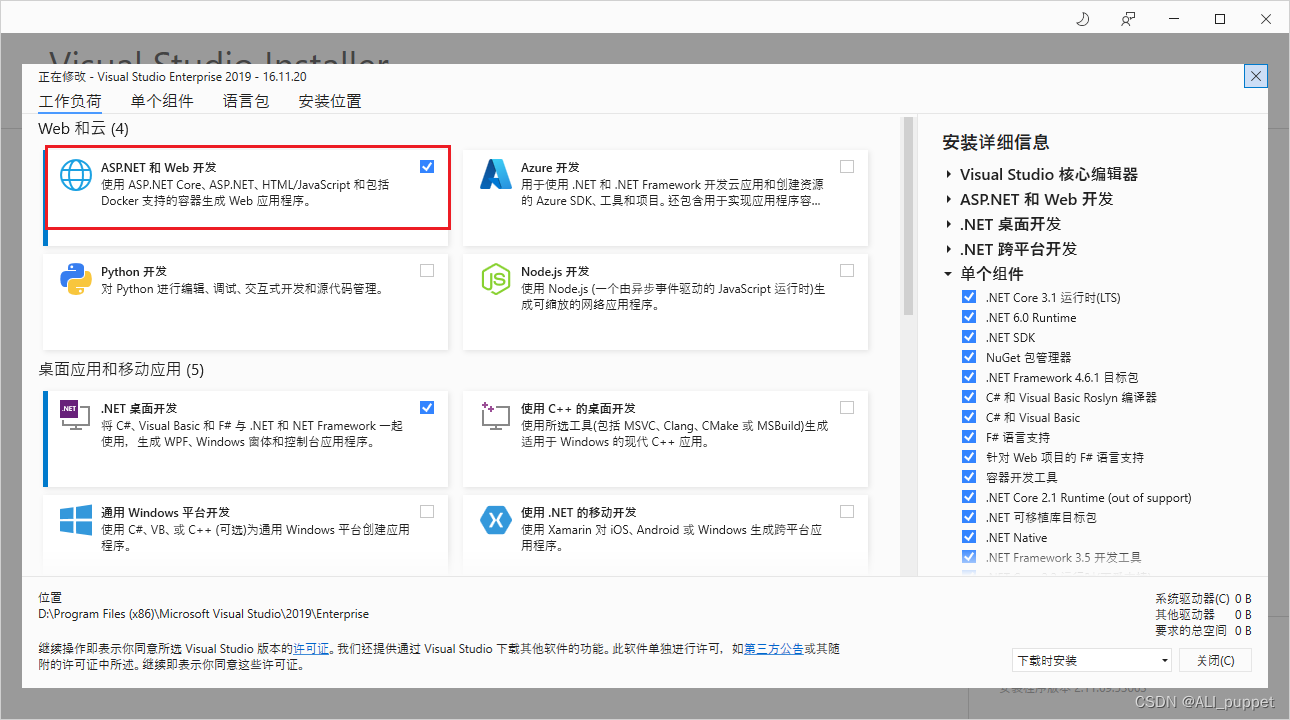The width and height of the screenshot is (1290, 720).
Task: Close the modify workloads dialog
Action: (1257, 76)
